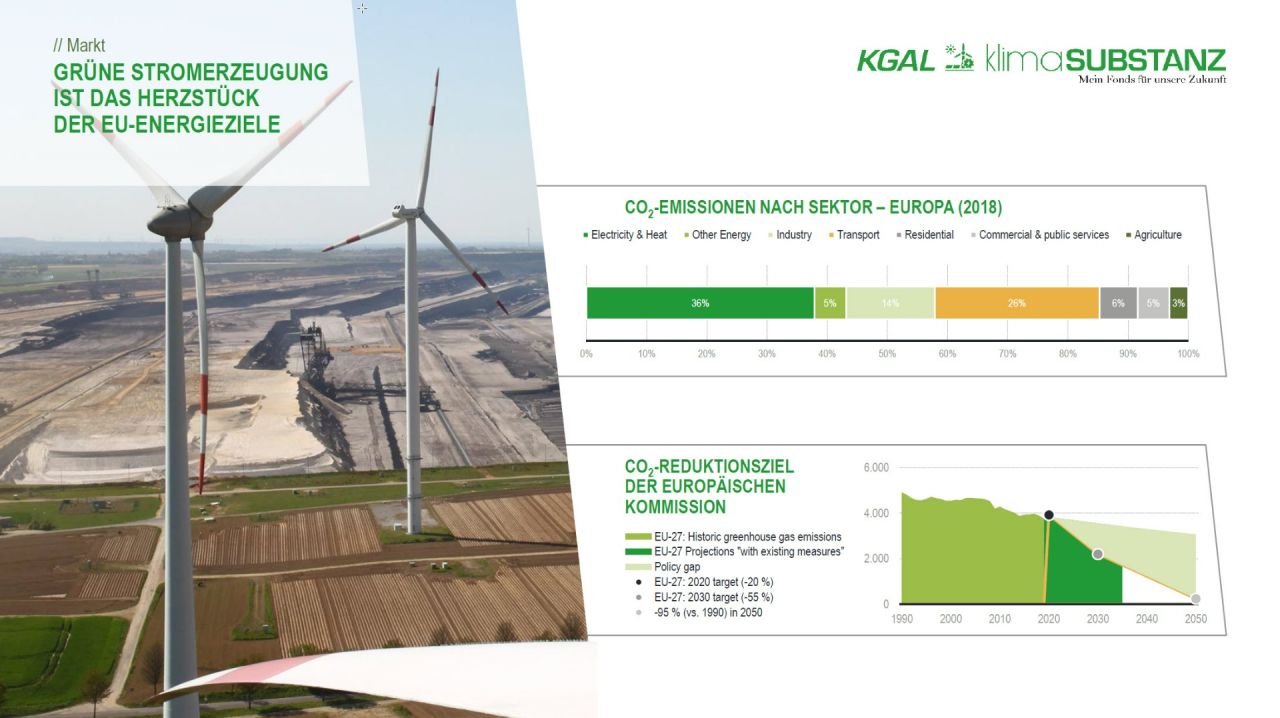Click the wind turbine icon beside KGAL

pos(959,59)
